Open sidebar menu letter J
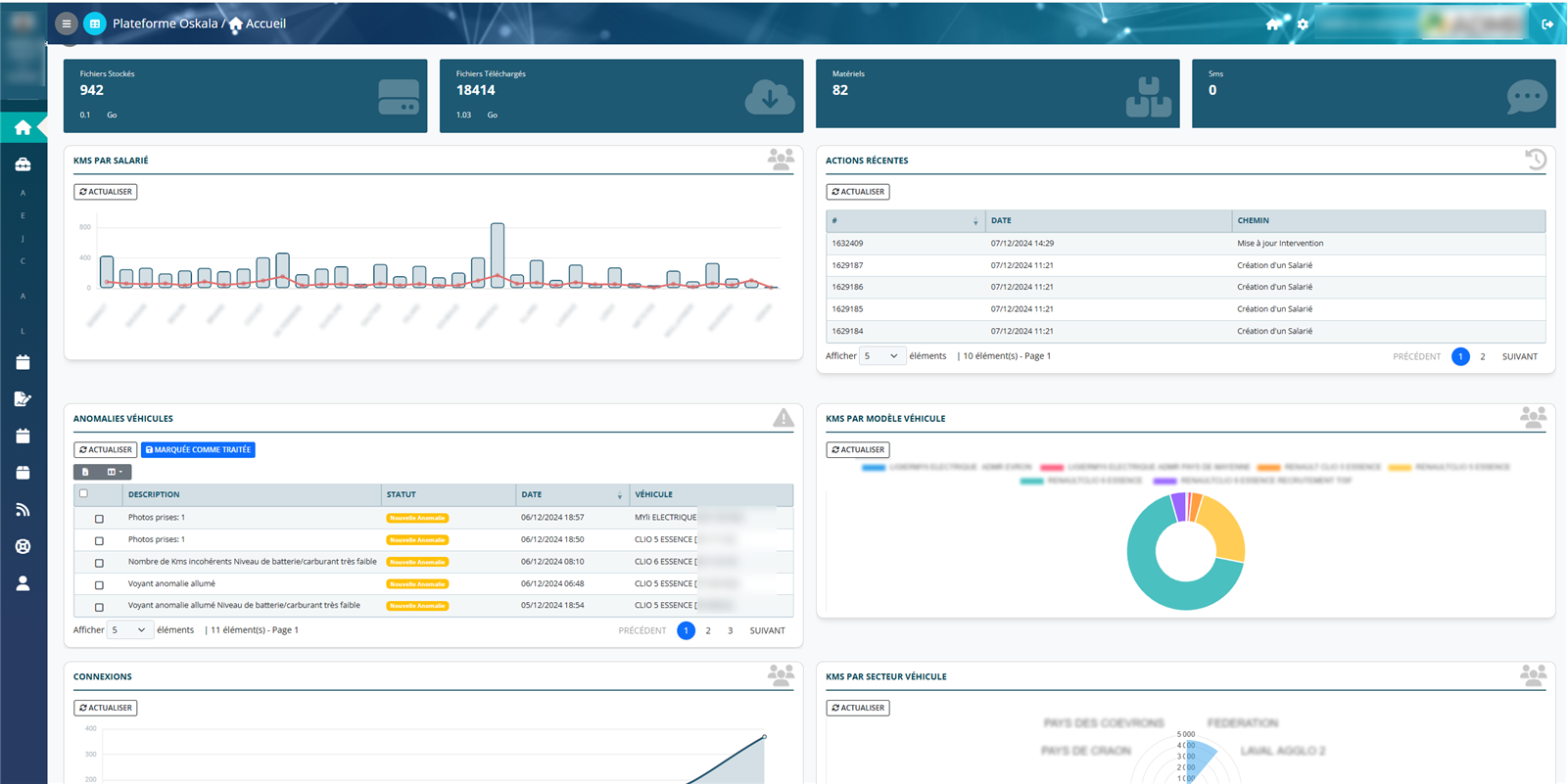The image size is (1567, 784). pyautogui.click(x=23, y=239)
